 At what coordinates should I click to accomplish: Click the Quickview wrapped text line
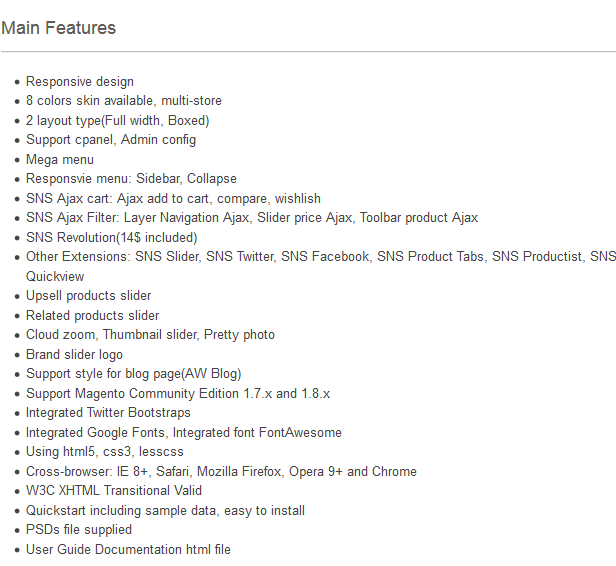coord(55,277)
